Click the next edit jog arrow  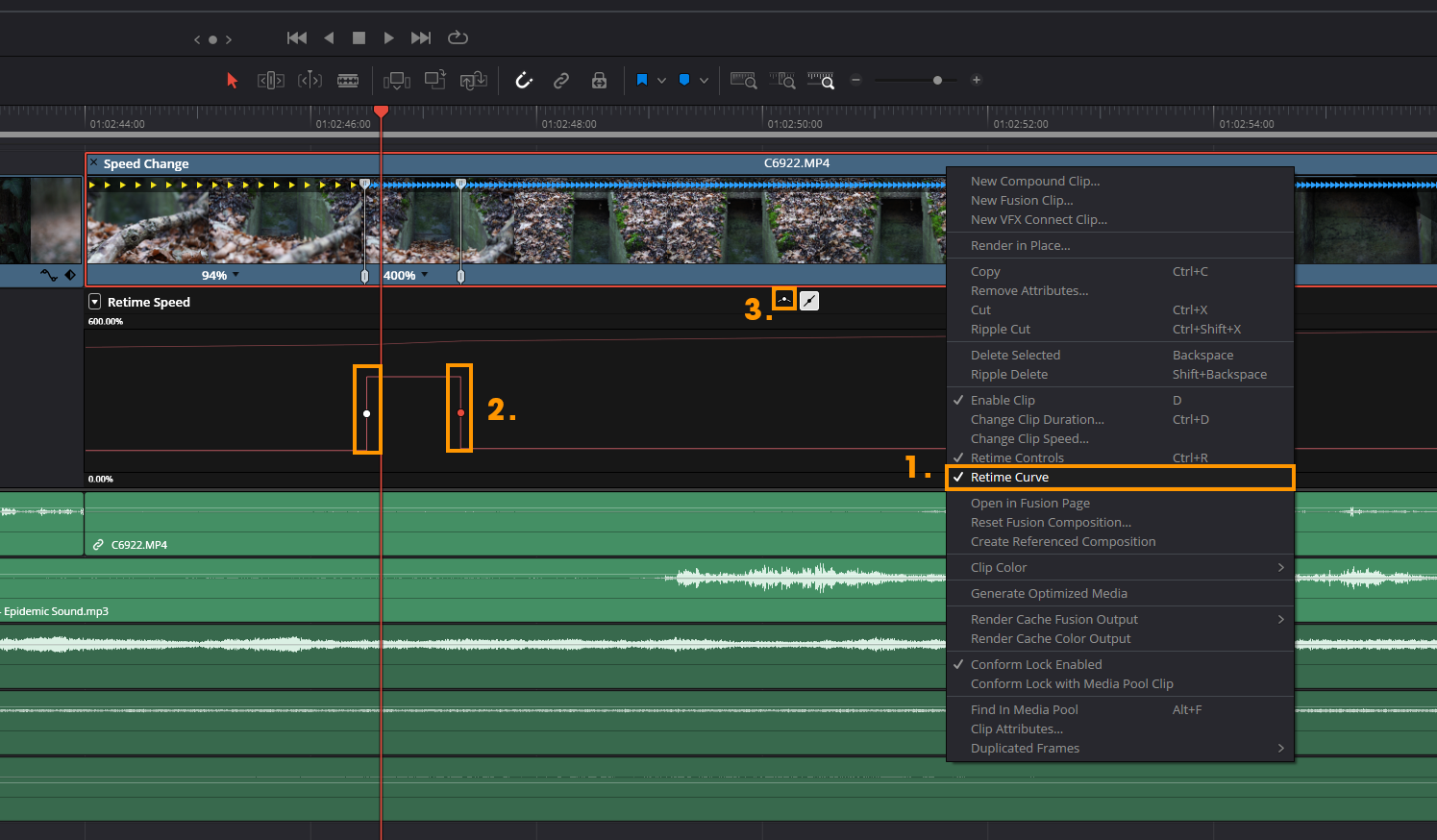click(229, 39)
